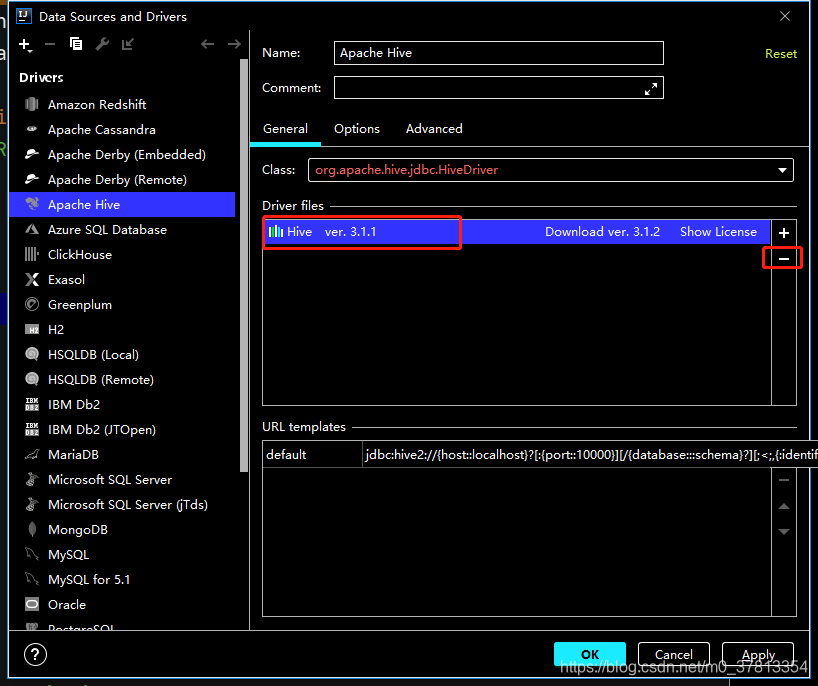This screenshot has width=818, height=686.
Task: Confirm with the OK button
Action: [590, 654]
